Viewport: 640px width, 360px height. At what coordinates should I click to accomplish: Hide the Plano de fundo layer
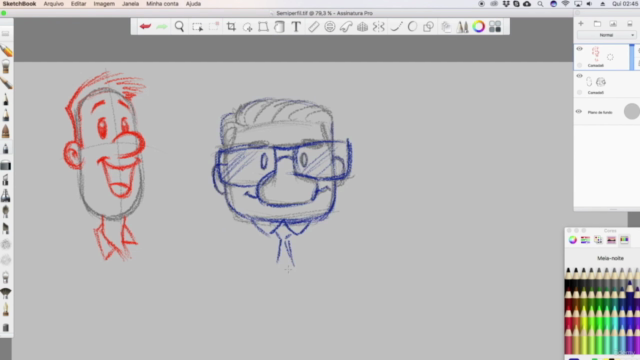[x=579, y=111]
